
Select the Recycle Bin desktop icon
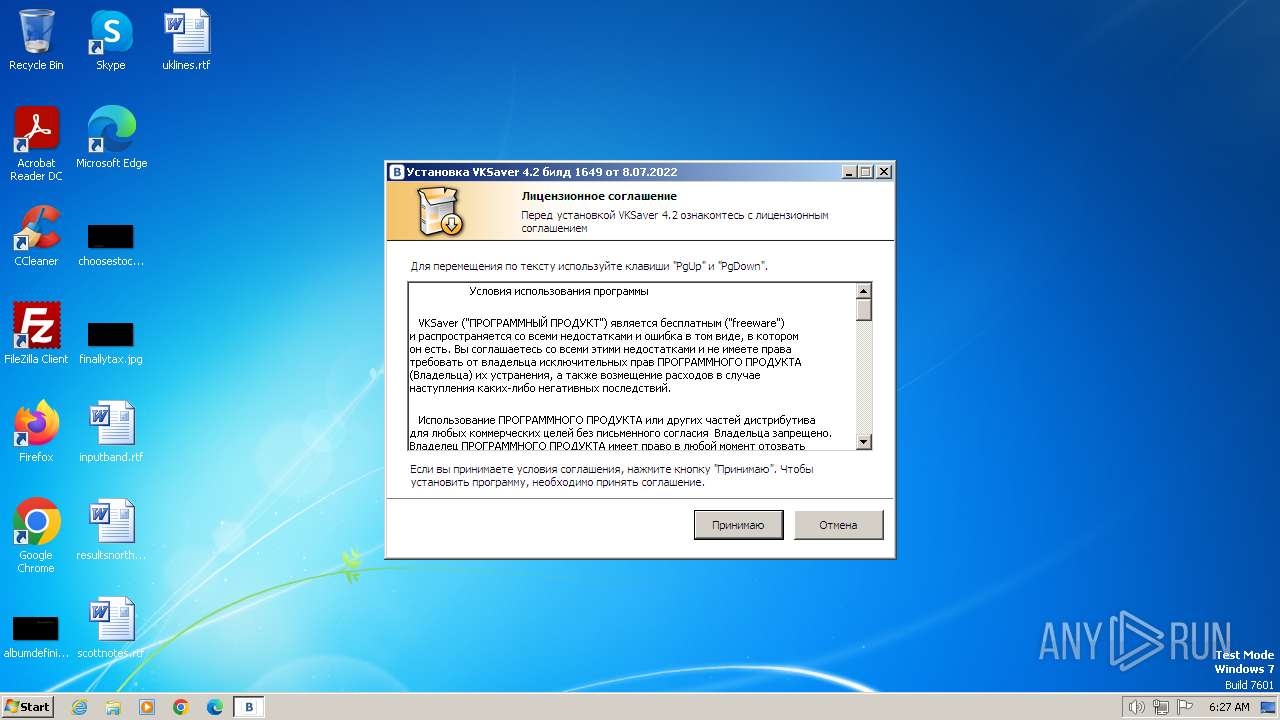click(x=36, y=40)
